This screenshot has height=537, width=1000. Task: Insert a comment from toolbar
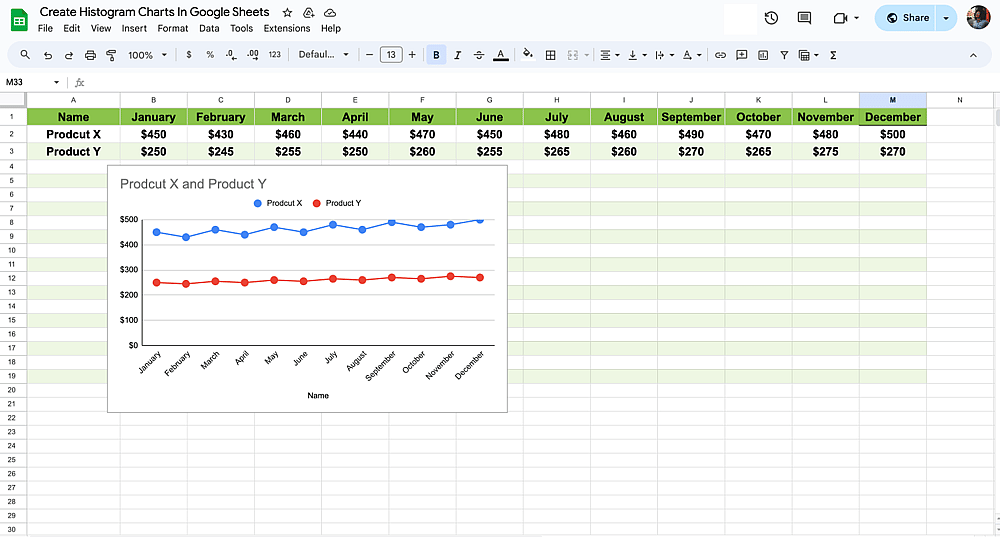(x=741, y=55)
